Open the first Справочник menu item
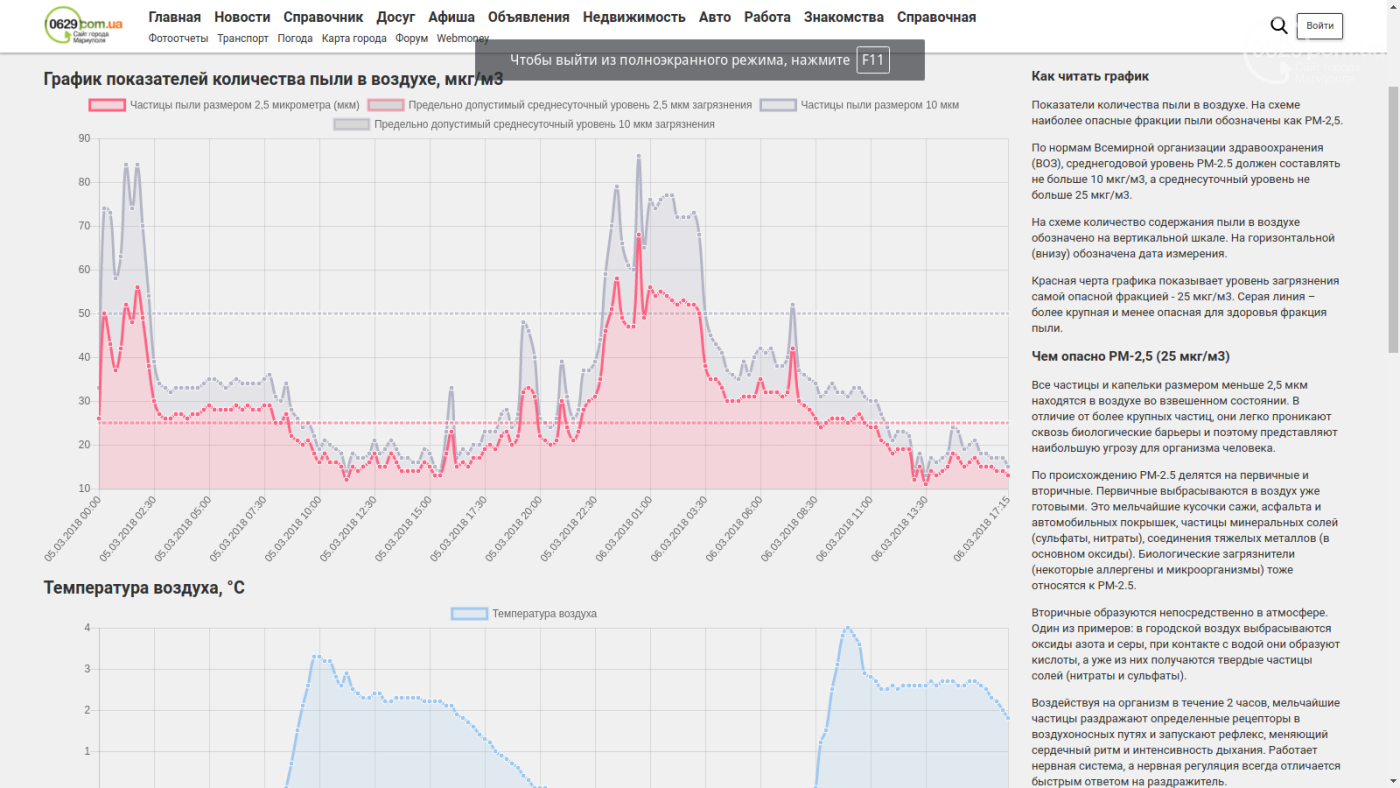1400x788 pixels. pos(323,17)
